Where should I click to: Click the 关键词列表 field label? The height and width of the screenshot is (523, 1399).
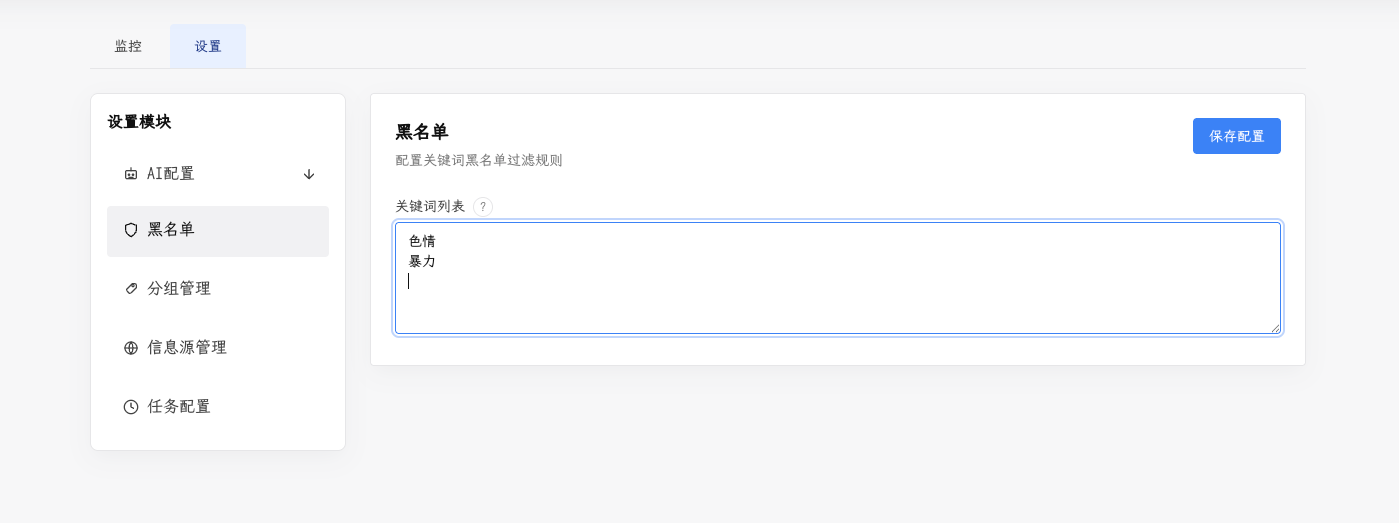click(430, 206)
